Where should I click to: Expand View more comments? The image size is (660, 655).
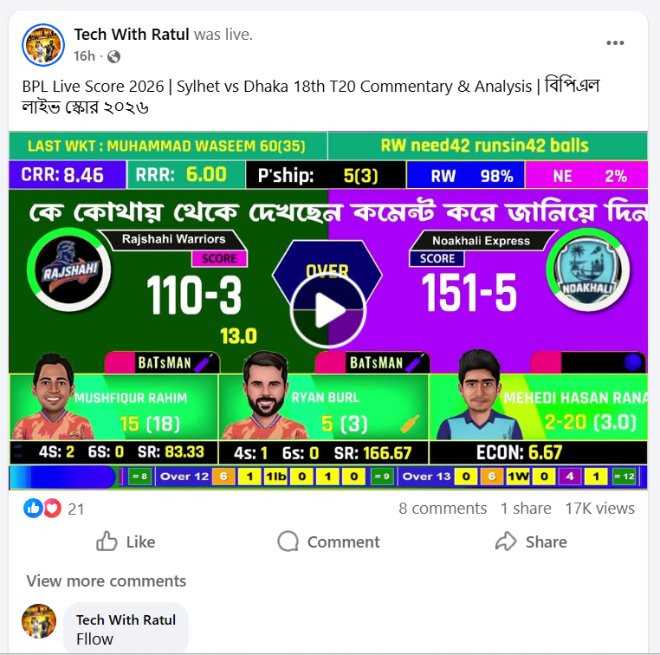106,581
